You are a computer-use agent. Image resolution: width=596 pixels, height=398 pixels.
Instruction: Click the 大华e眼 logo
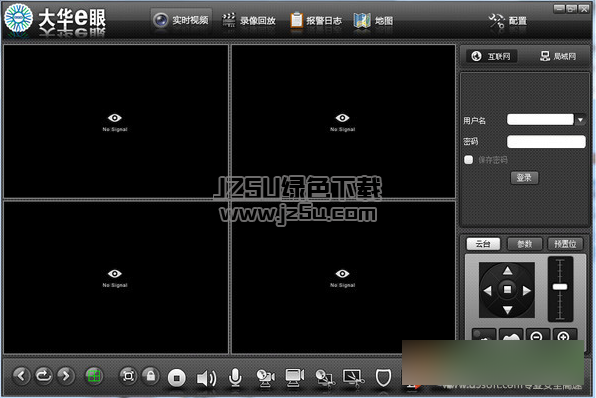point(55,19)
